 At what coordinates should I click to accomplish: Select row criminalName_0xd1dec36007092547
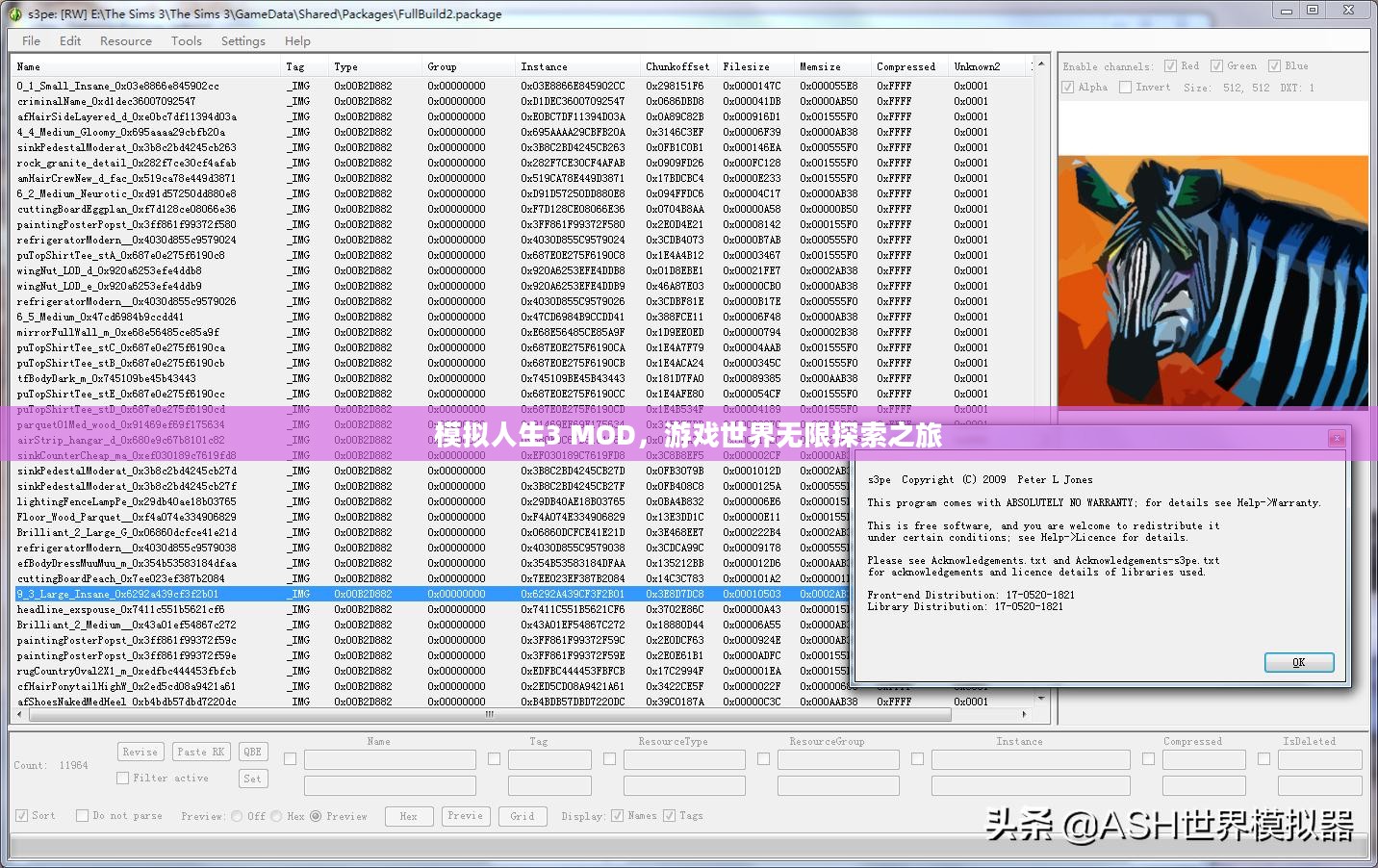(523, 101)
